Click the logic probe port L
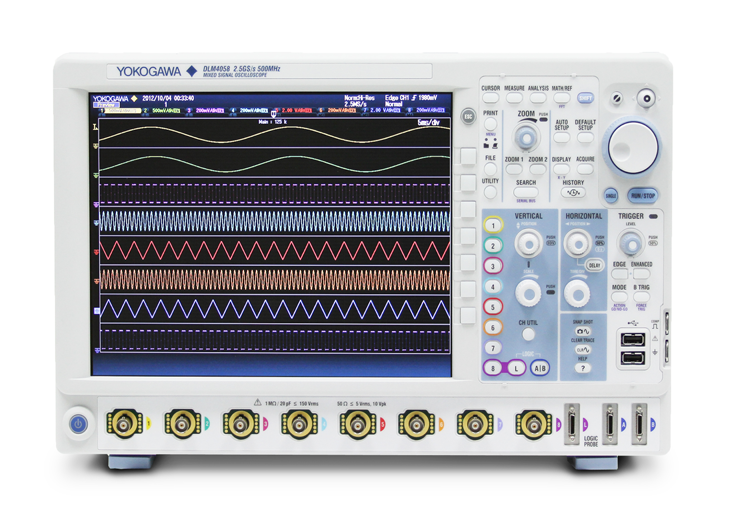The height and width of the screenshot is (512, 731). click(572, 424)
